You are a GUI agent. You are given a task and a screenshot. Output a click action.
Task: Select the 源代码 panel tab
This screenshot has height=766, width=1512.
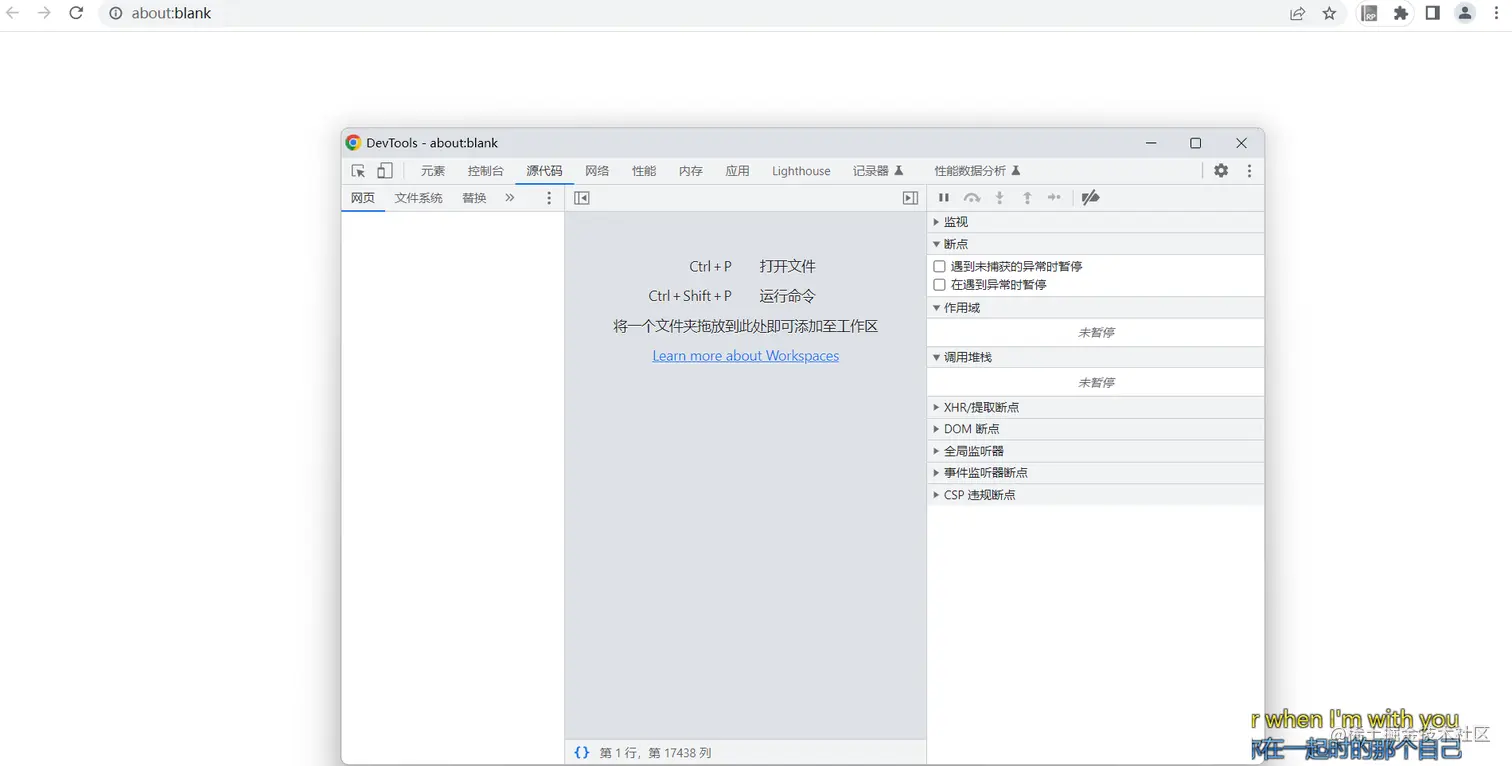pos(545,171)
